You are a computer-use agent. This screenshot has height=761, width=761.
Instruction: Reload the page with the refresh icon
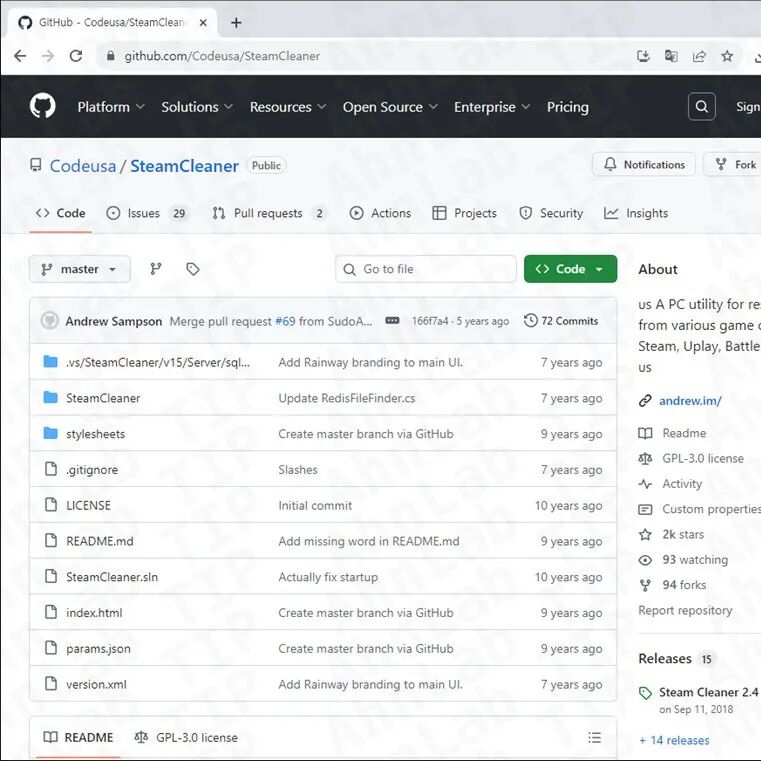click(x=76, y=56)
